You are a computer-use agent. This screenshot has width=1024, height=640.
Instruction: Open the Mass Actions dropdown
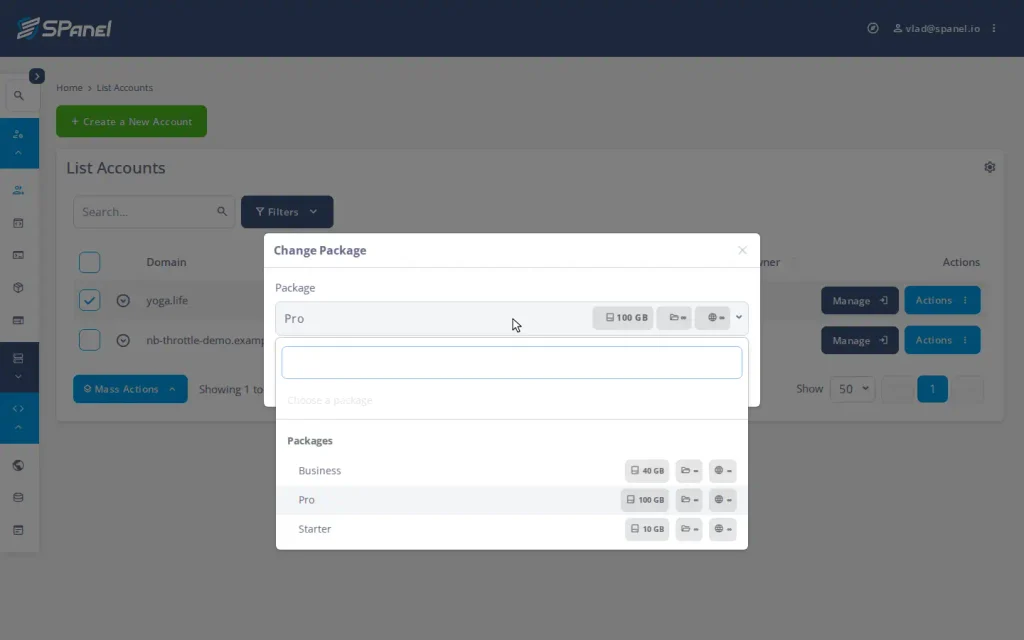[x=130, y=389]
